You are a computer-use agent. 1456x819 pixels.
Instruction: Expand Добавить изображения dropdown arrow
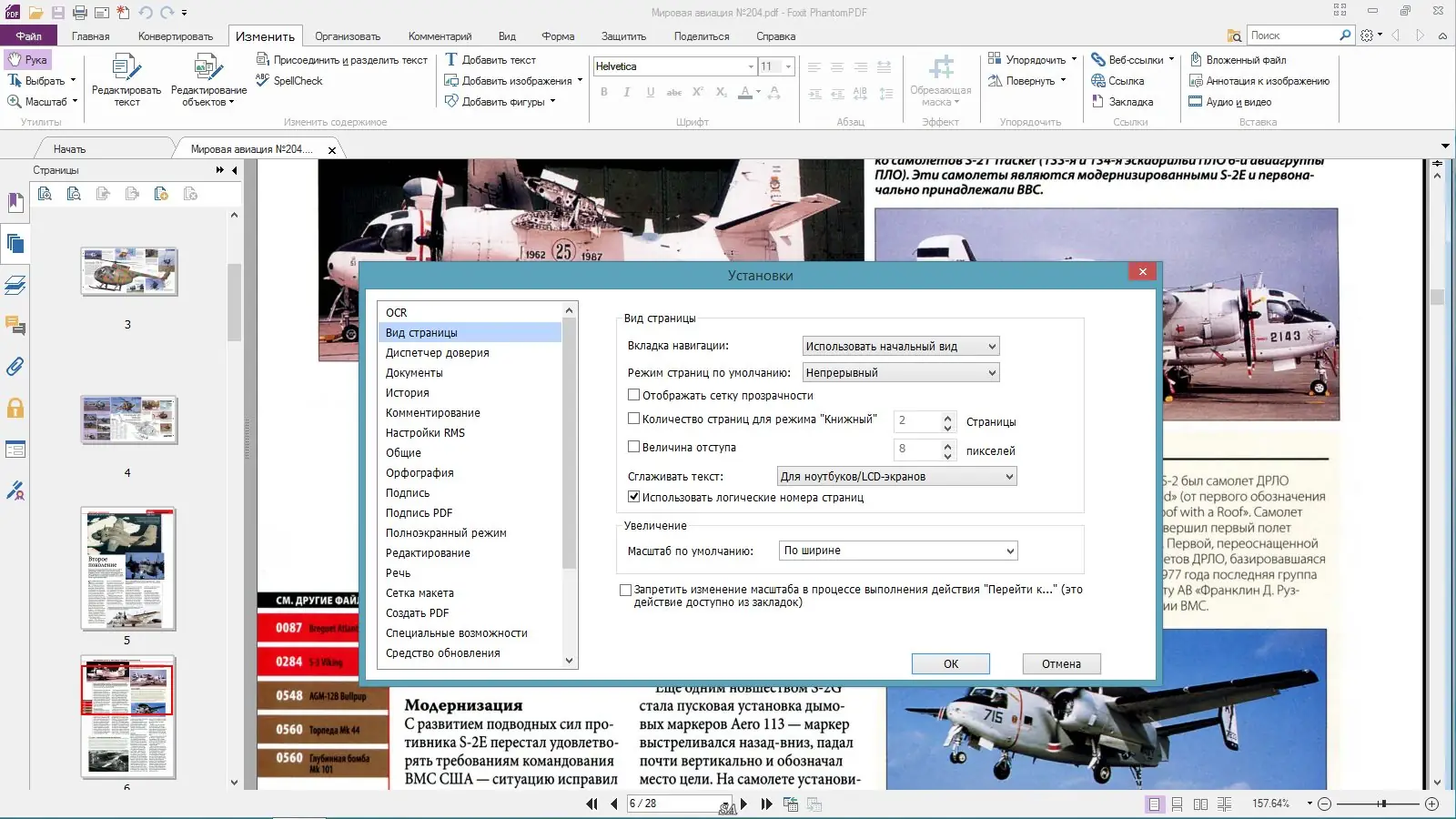(580, 80)
